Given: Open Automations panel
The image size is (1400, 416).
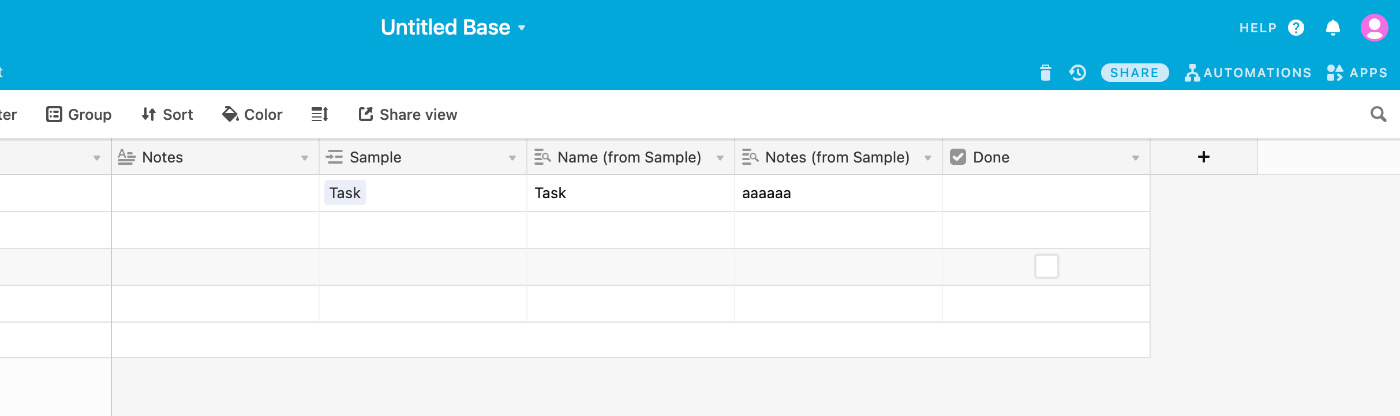Looking at the screenshot, I should click(x=1248, y=72).
